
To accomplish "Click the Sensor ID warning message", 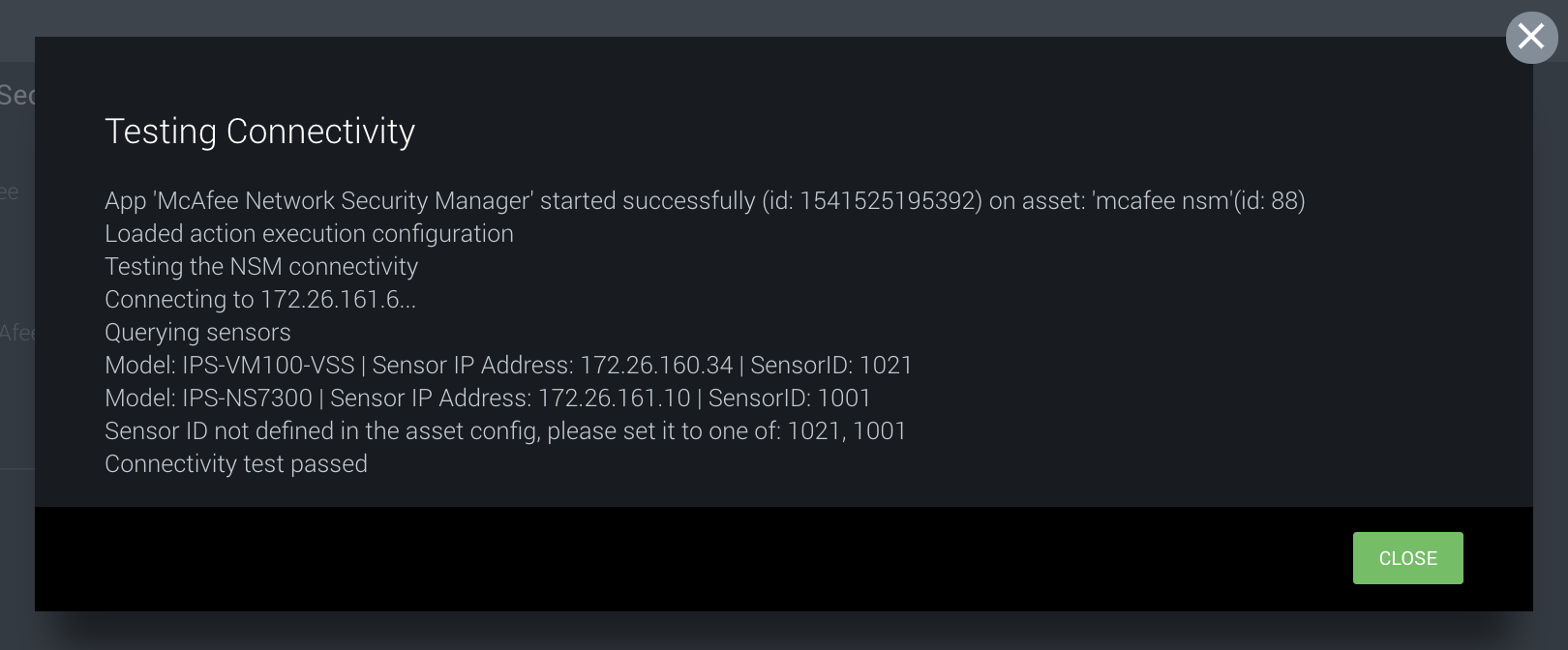I will tap(504, 430).
